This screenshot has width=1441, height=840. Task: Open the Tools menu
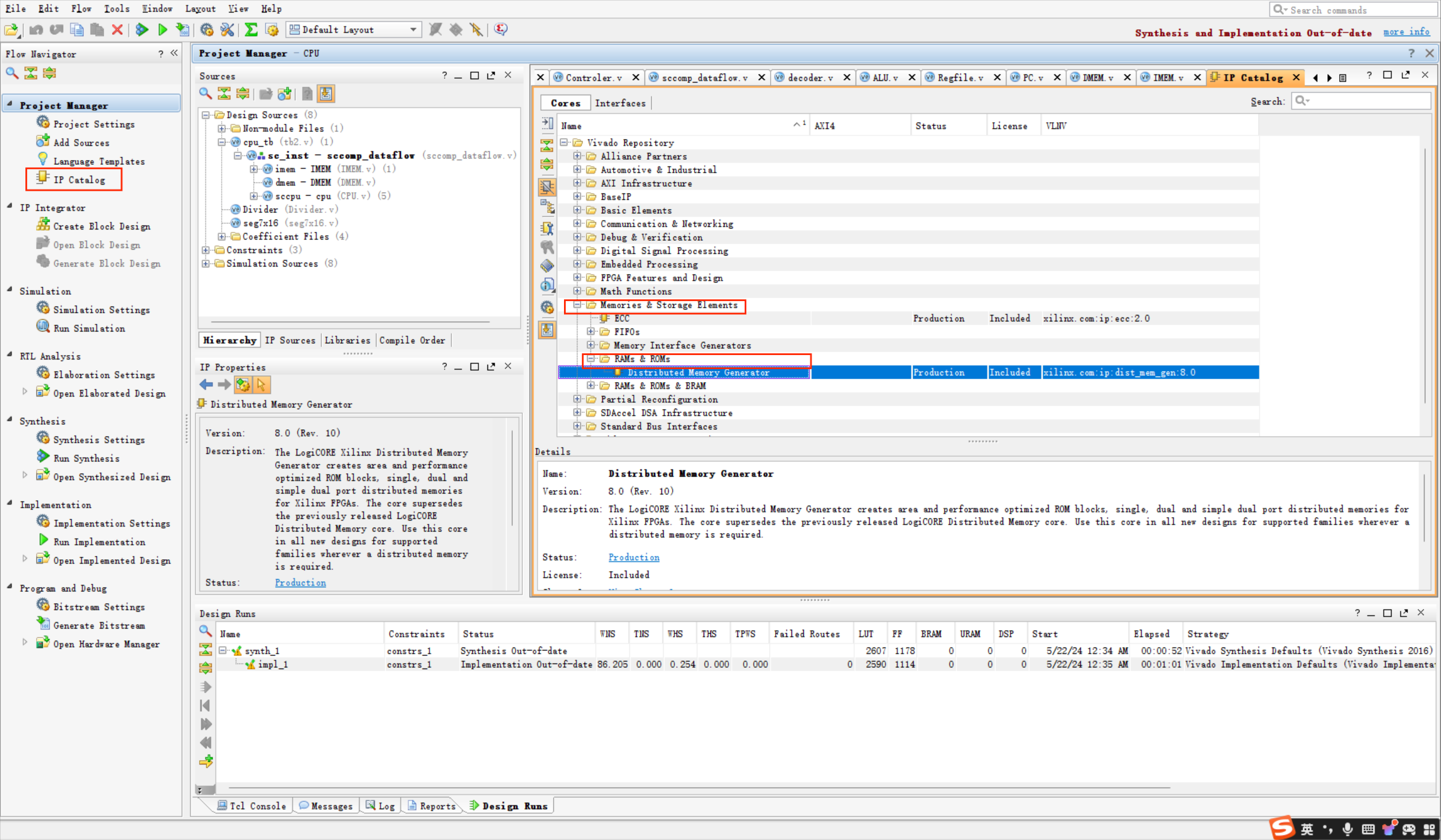tap(116, 8)
